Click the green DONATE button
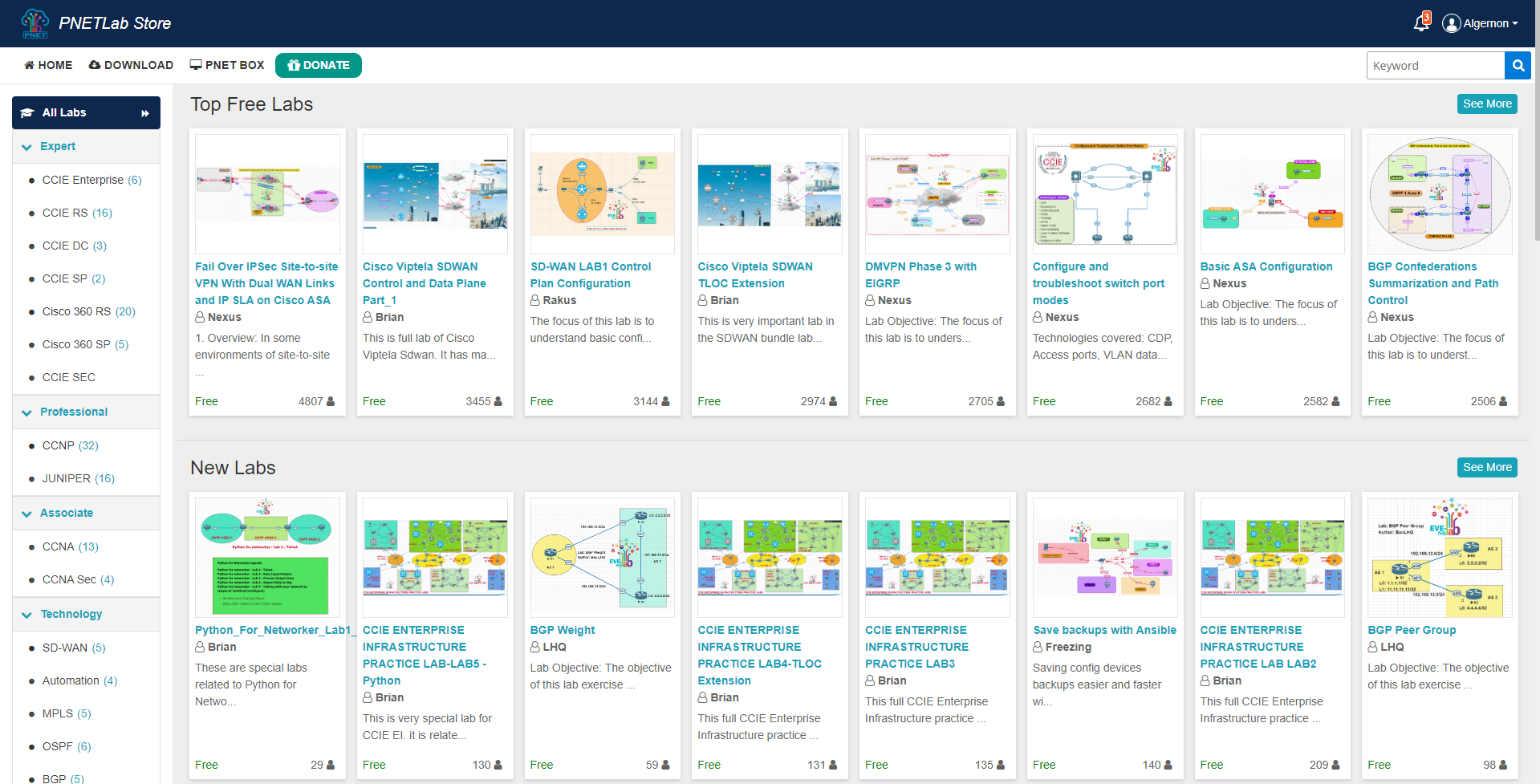Image resolution: width=1540 pixels, height=784 pixels. click(319, 65)
